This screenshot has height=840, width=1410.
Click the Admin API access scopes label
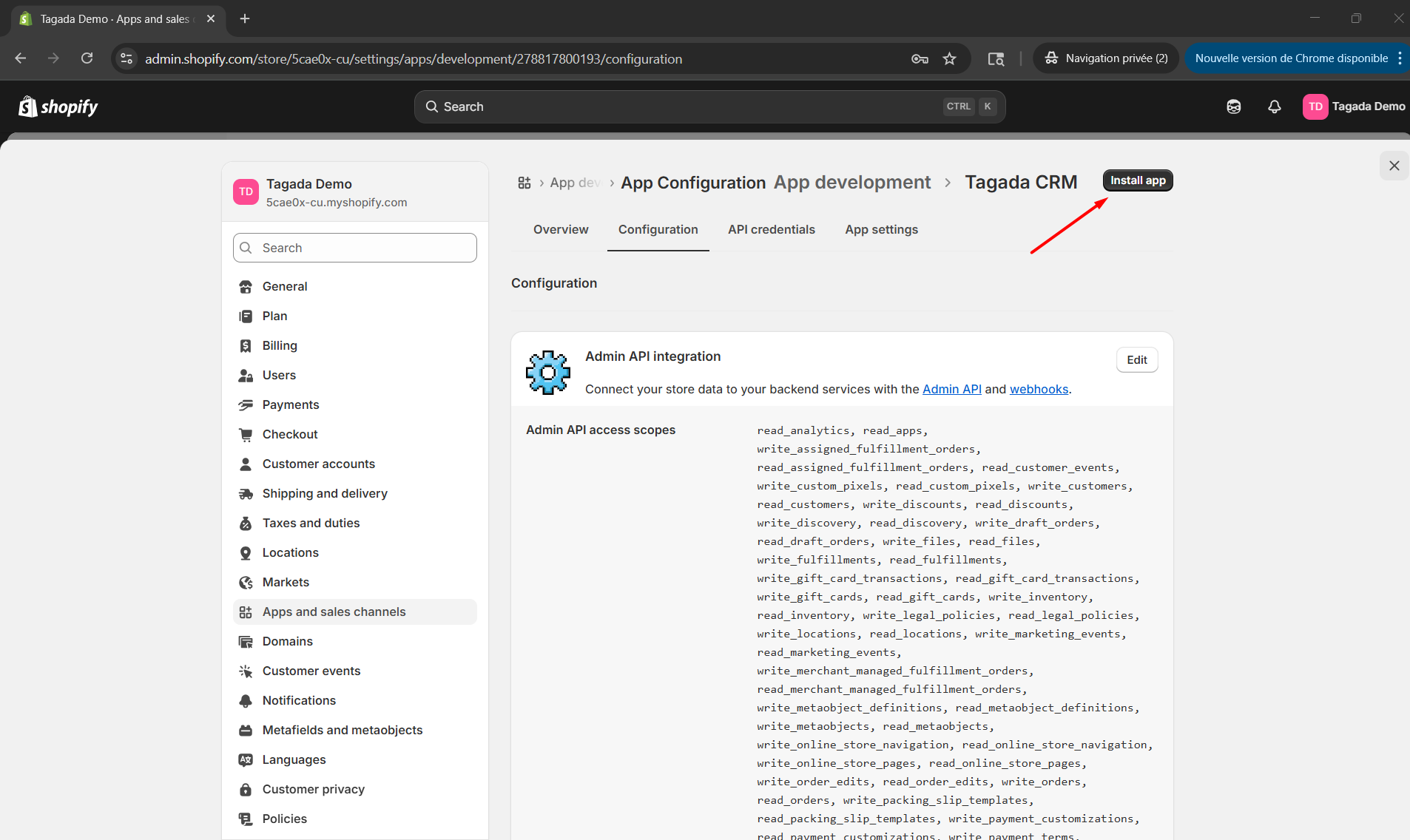tap(601, 430)
